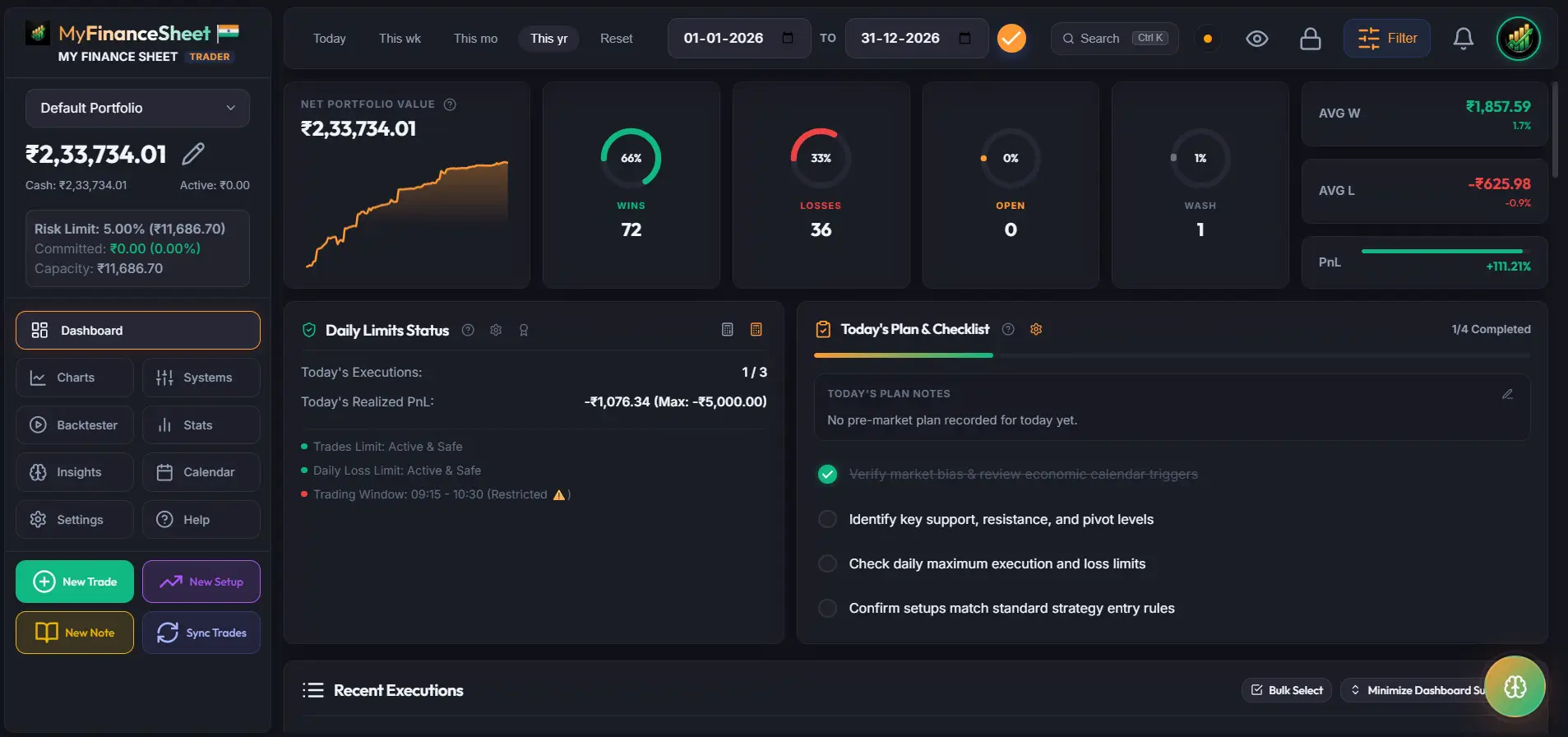
Task: Select the This mo date range
Action: coord(475,39)
